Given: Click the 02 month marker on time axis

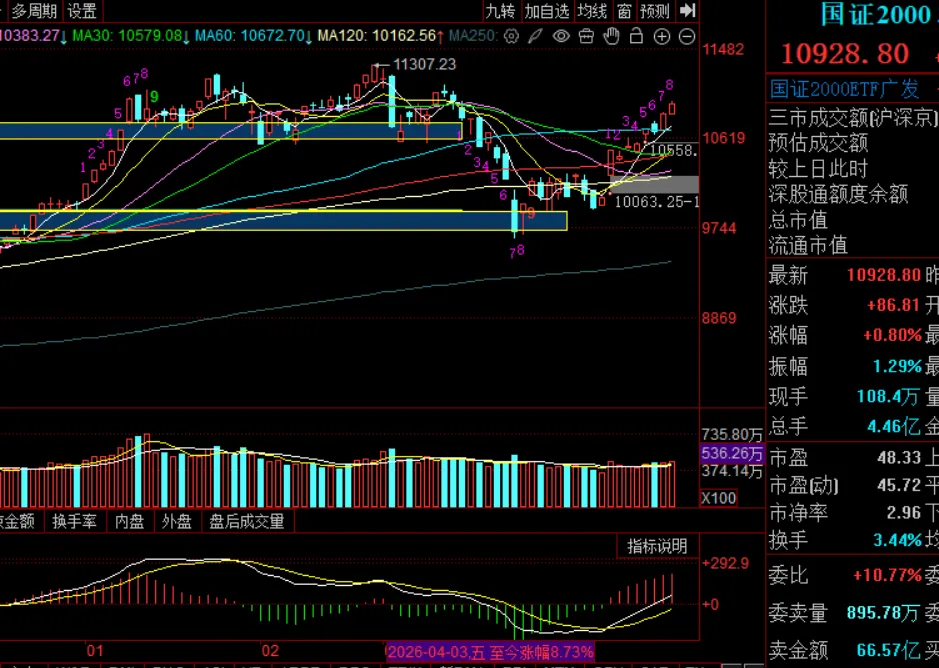Looking at the screenshot, I should [270, 651].
